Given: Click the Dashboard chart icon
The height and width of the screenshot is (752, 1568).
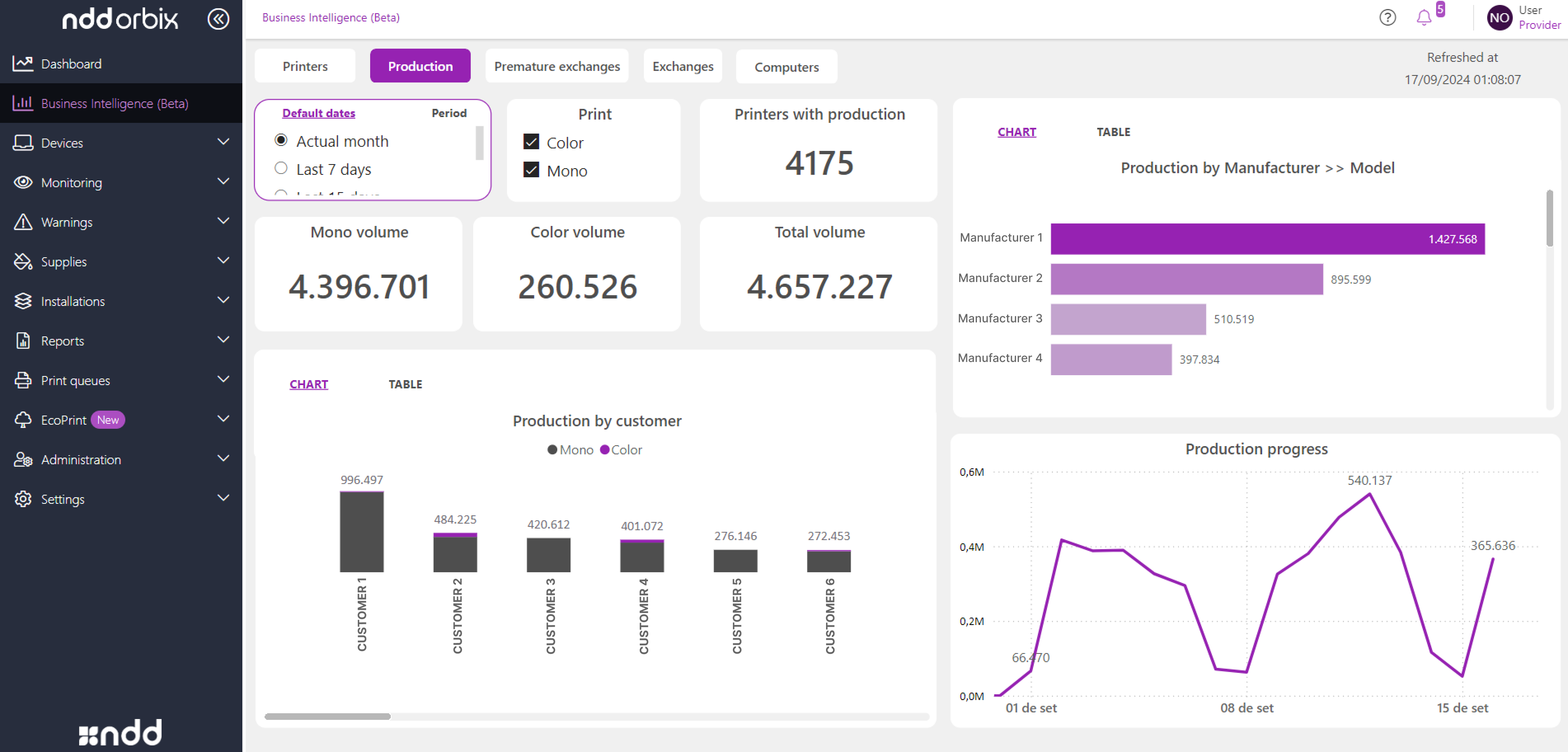Looking at the screenshot, I should tap(23, 63).
